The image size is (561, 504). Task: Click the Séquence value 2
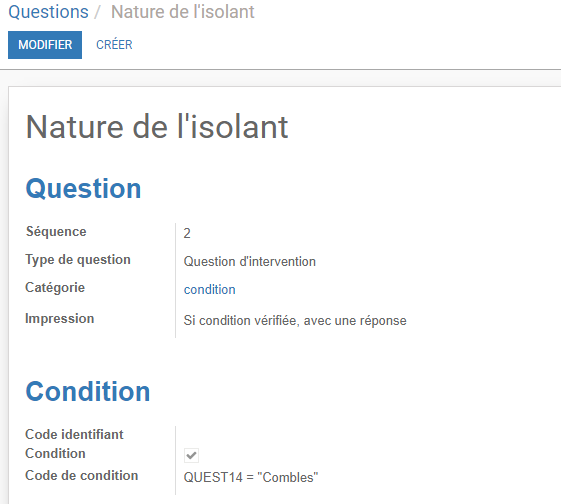(187, 233)
